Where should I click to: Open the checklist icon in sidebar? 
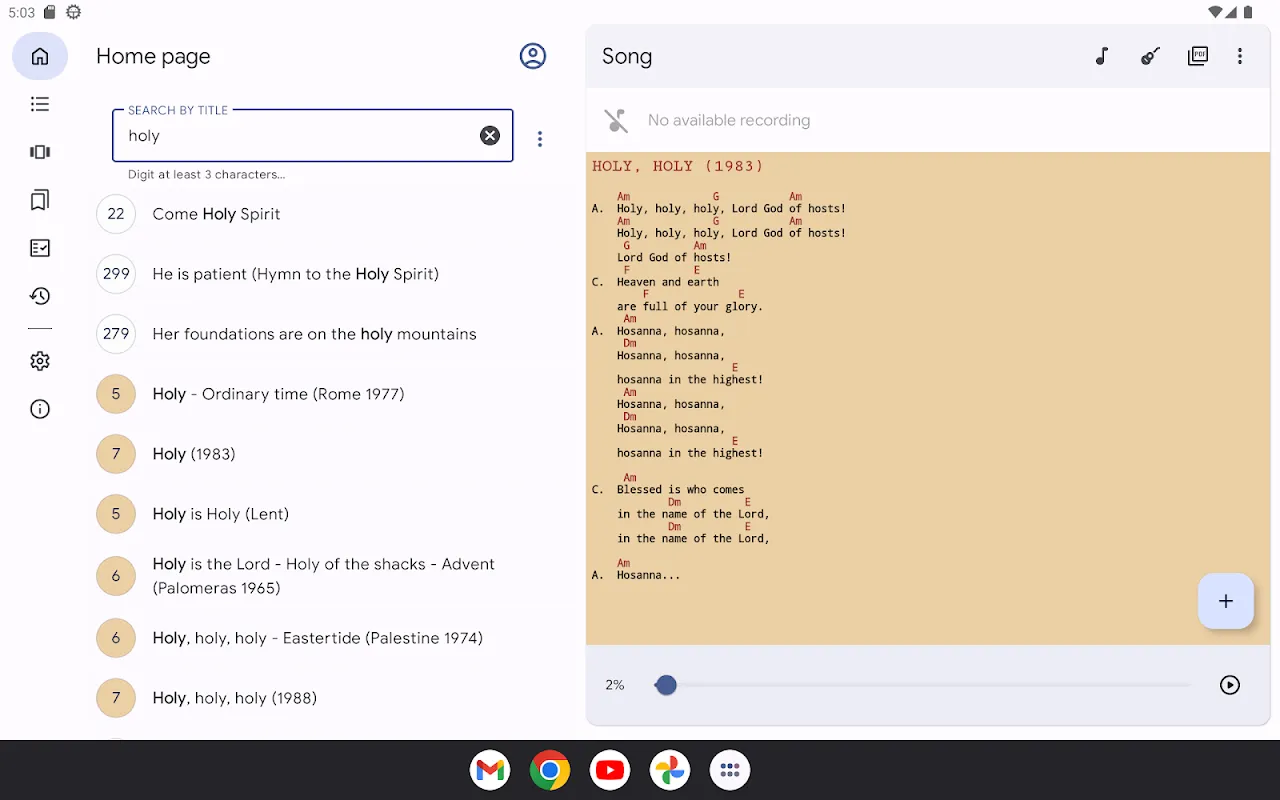pyautogui.click(x=40, y=248)
